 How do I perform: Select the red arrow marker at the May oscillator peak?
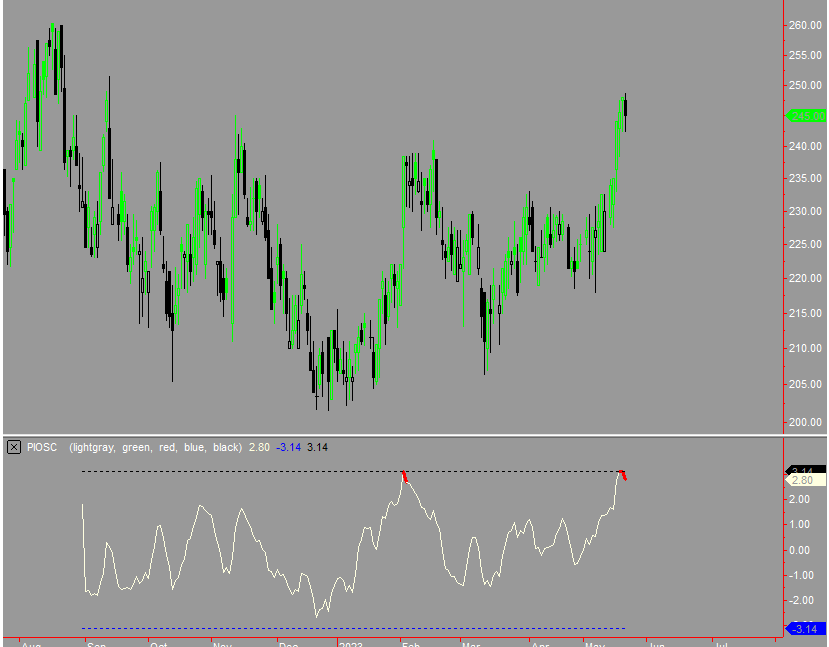(622, 475)
